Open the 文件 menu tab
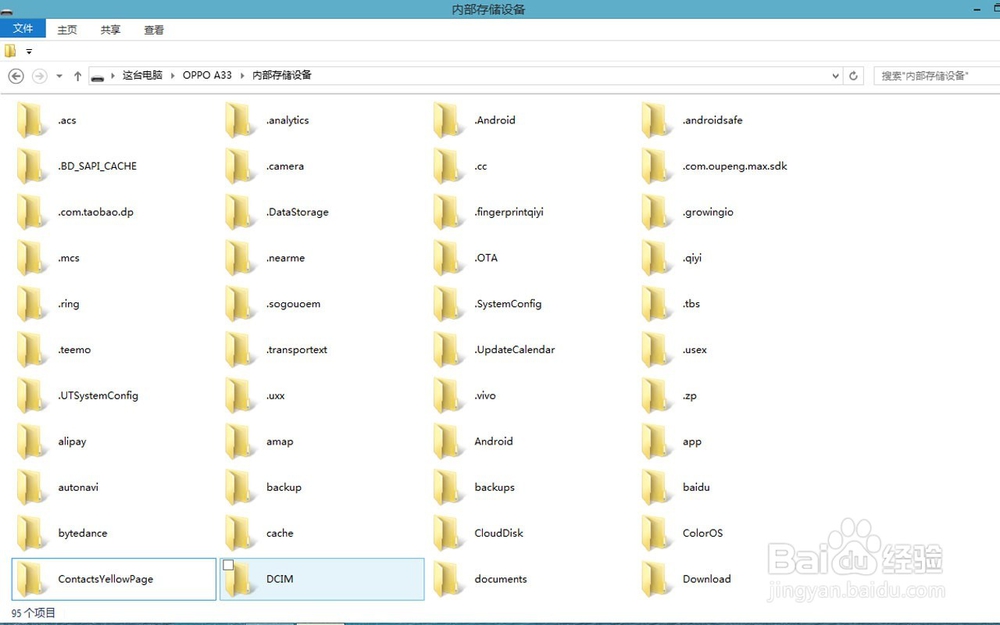The image size is (1000, 625). pyautogui.click(x=23, y=29)
